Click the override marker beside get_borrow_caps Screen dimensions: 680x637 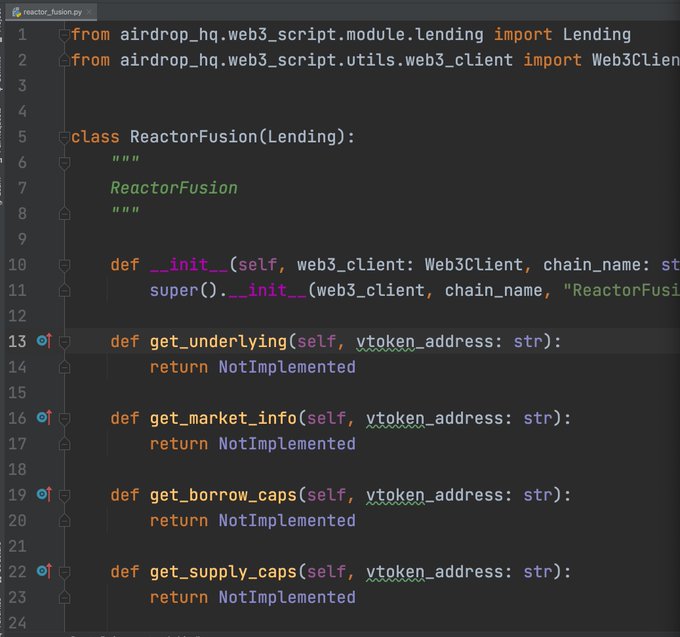[x=44, y=494]
